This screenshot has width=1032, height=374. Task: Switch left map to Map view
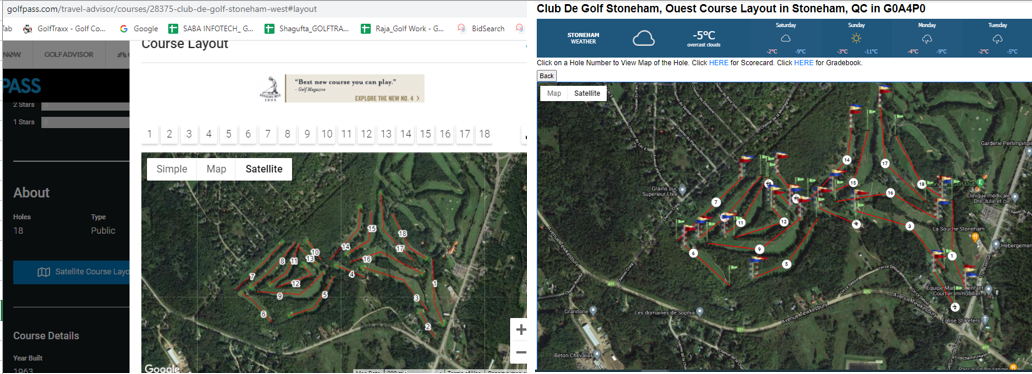[x=217, y=169]
